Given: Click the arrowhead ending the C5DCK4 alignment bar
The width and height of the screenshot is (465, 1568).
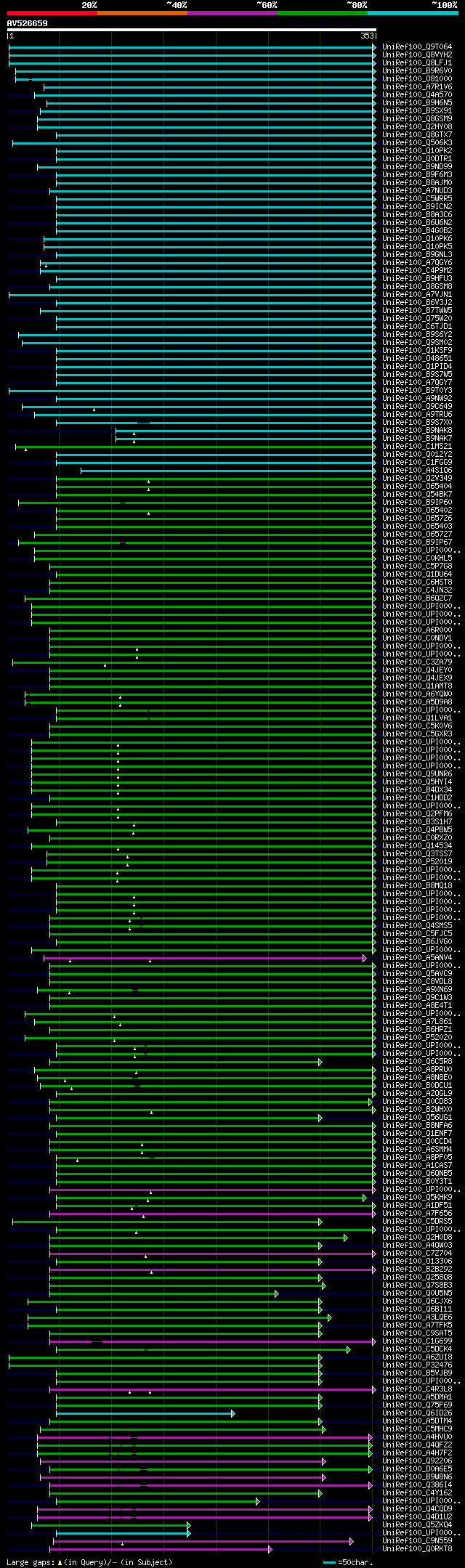Looking at the screenshot, I should pyautogui.click(x=349, y=1349).
